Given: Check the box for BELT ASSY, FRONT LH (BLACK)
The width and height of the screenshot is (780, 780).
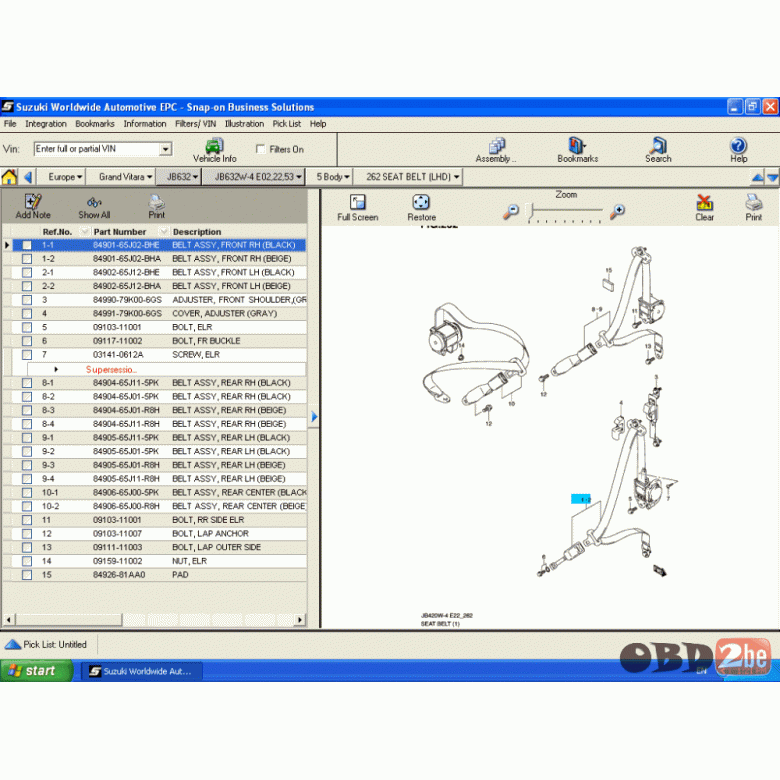Looking at the screenshot, I should point(27,273).
